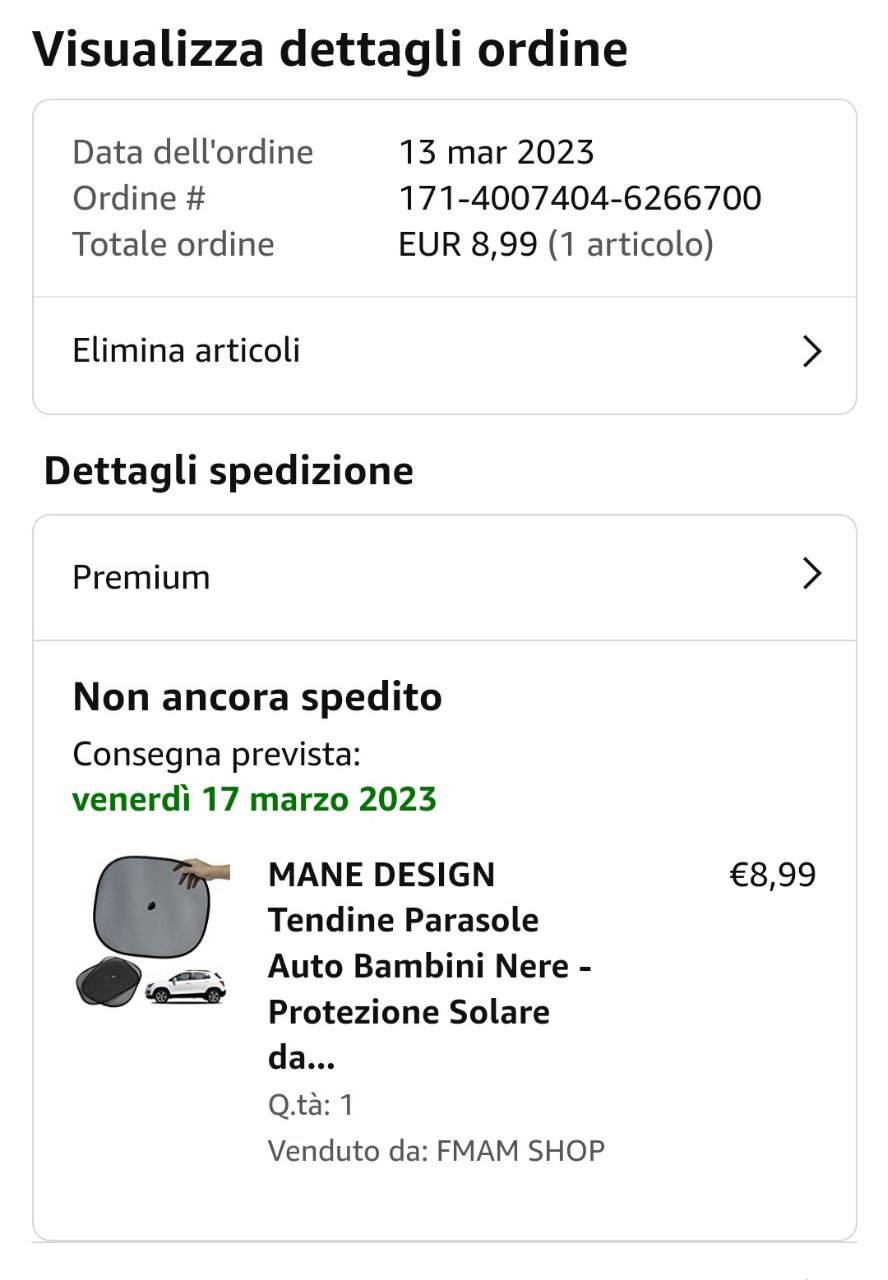Tap the Data dell'ordine label
The image size is (888, 1280).
click(192, 152)
